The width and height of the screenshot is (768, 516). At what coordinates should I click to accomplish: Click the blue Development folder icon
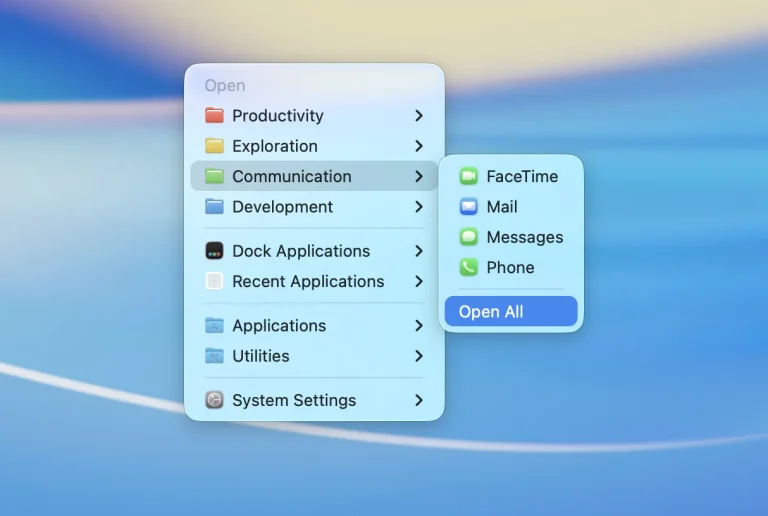(214, 207)
